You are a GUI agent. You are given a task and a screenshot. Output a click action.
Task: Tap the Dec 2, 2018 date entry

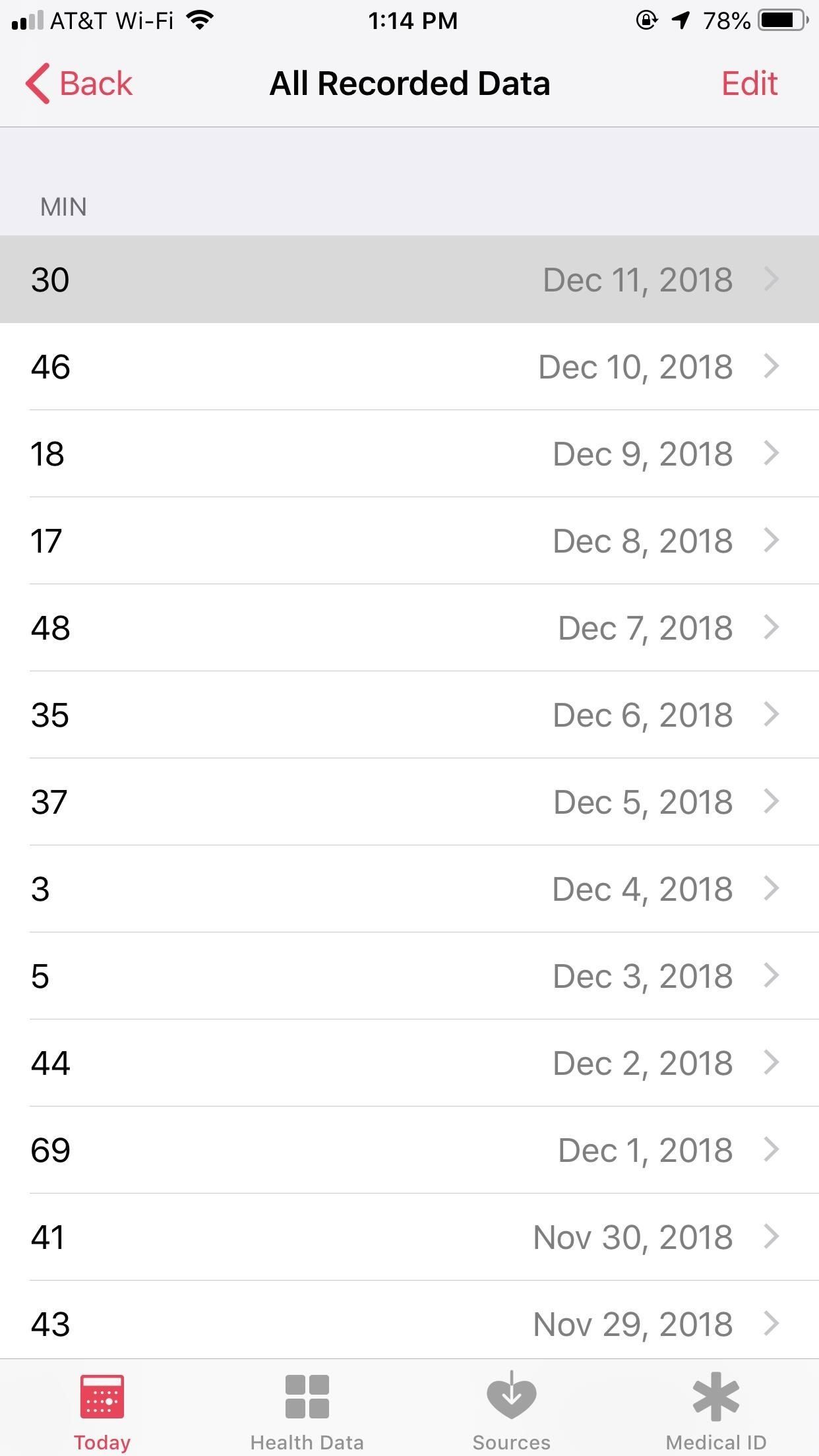point(642,1063)
